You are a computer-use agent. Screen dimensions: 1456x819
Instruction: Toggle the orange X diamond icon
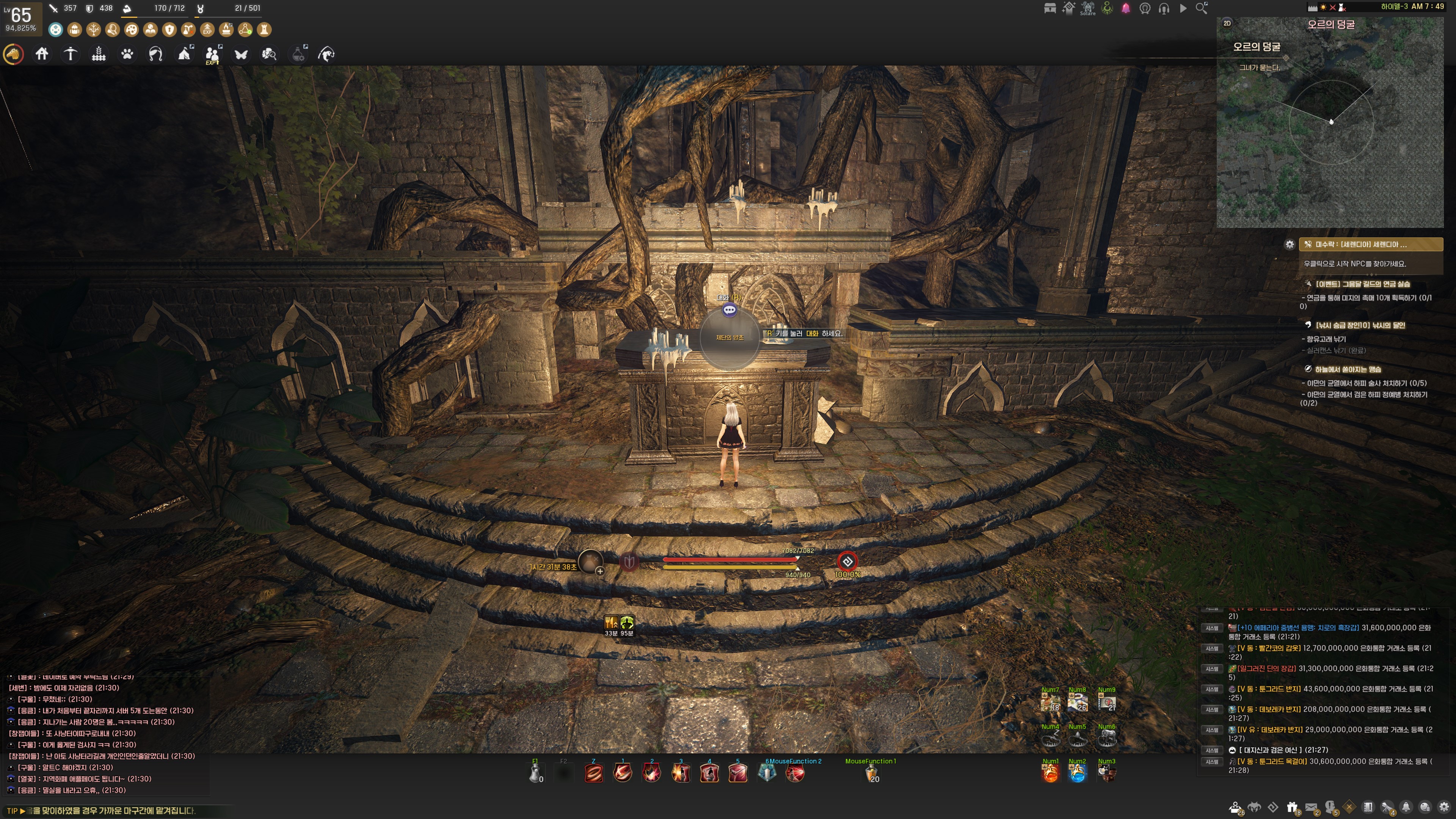pyautogui.click(x=1349, y=807)
